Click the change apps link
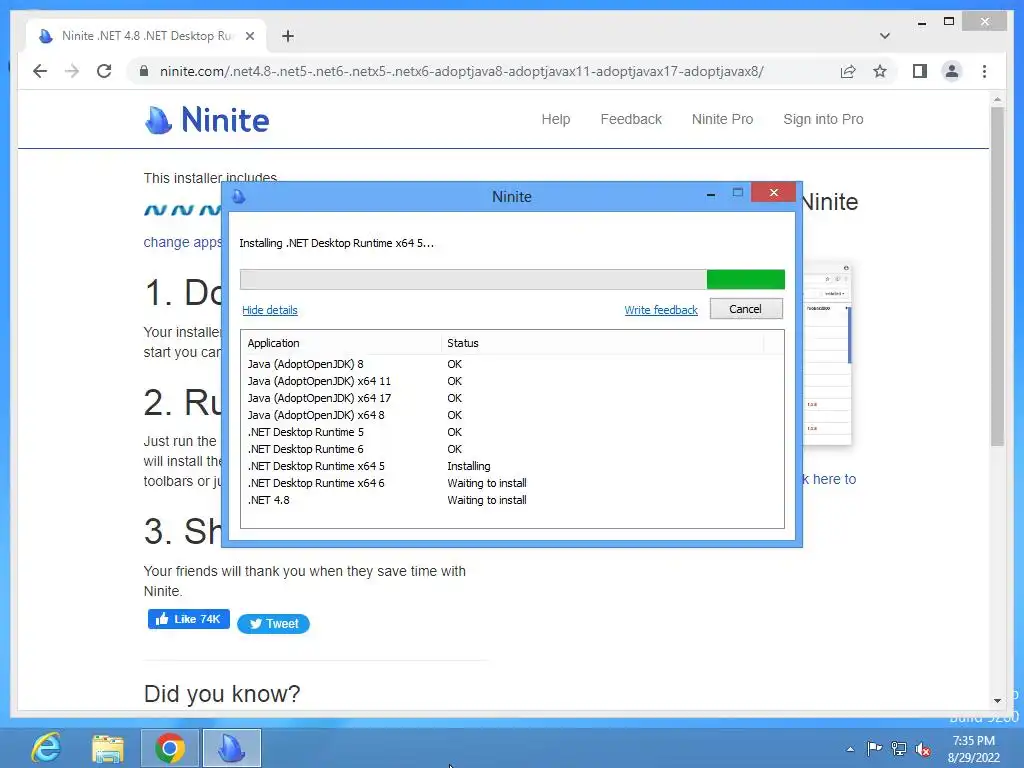1024x768 pixels. (x=182, y=242)
